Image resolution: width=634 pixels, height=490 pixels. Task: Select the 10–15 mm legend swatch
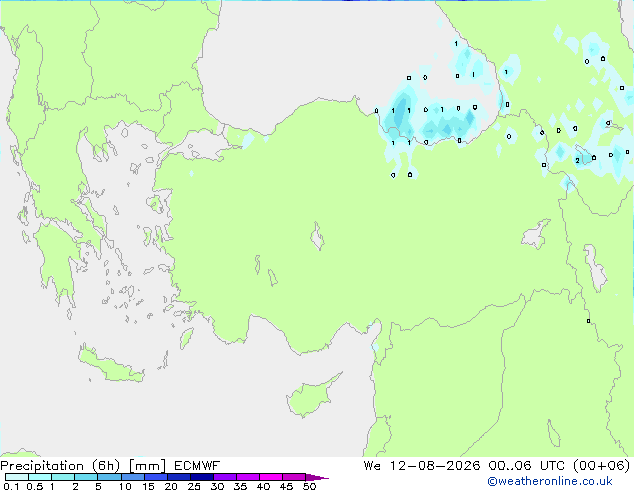132,477
